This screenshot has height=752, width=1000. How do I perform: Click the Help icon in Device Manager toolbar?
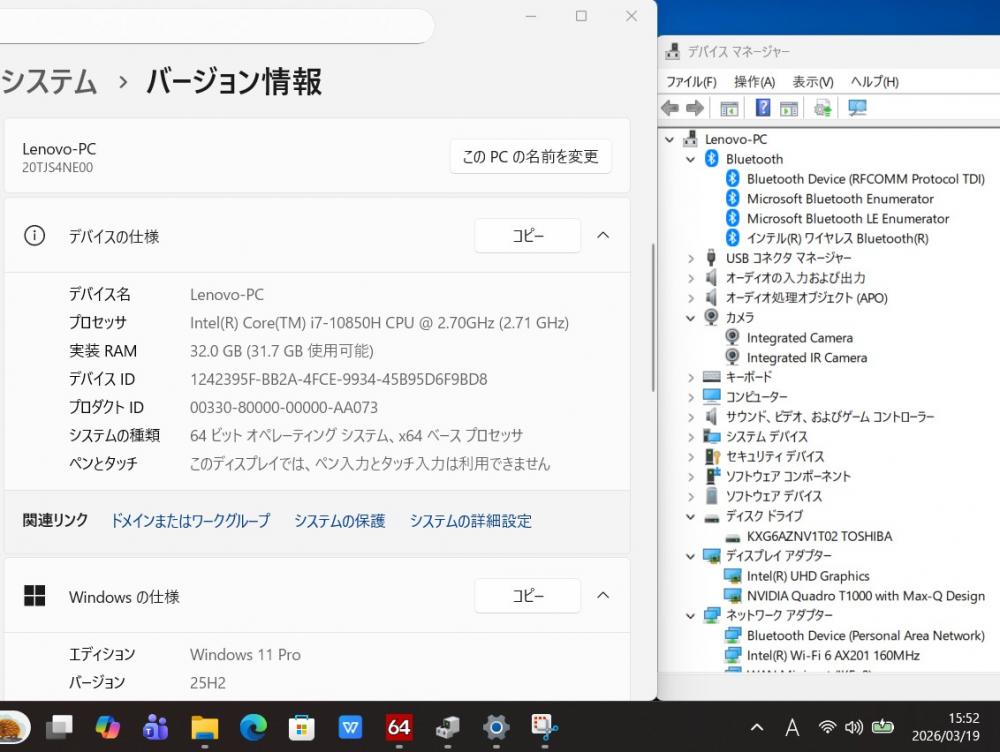point(763,108)
